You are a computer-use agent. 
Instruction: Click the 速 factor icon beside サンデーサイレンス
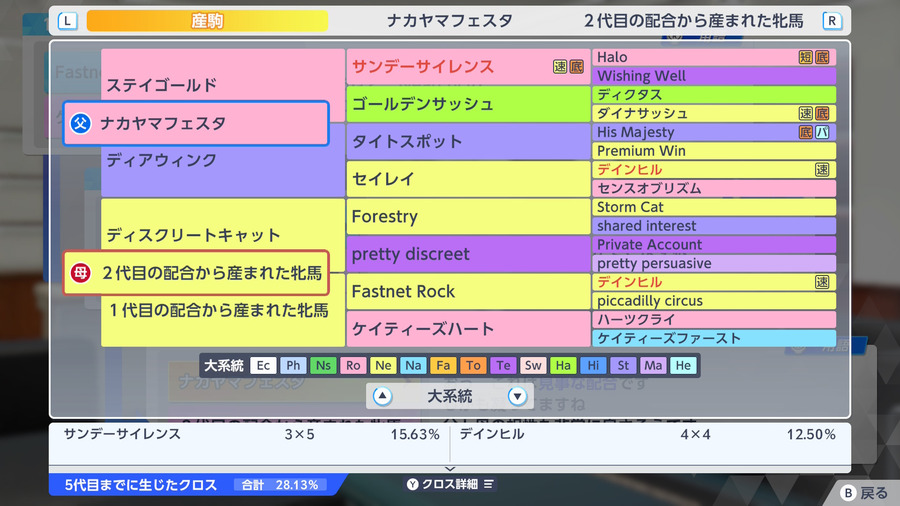pos(560,67)
